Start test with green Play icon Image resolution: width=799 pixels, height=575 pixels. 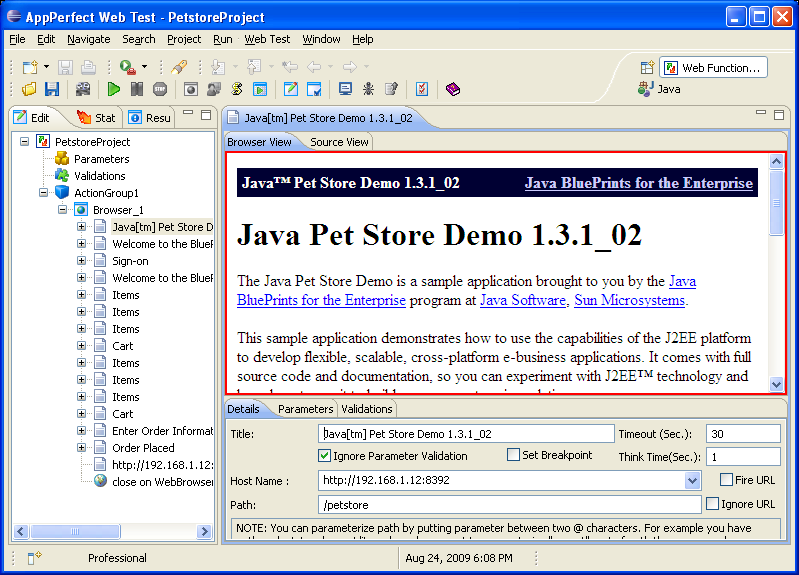[x=114, y=89]
